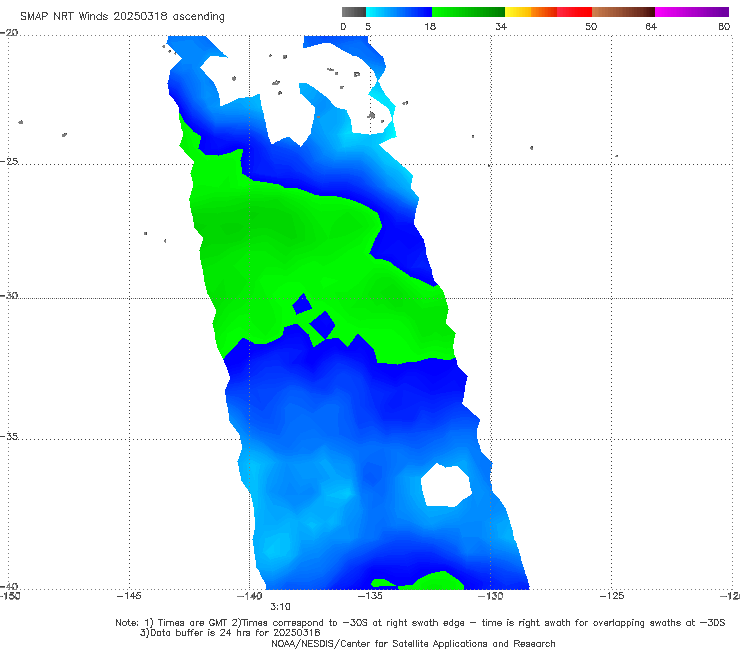Click latitude axis label '-35'
Screen dimensions: 740x650
pos(9,436)
